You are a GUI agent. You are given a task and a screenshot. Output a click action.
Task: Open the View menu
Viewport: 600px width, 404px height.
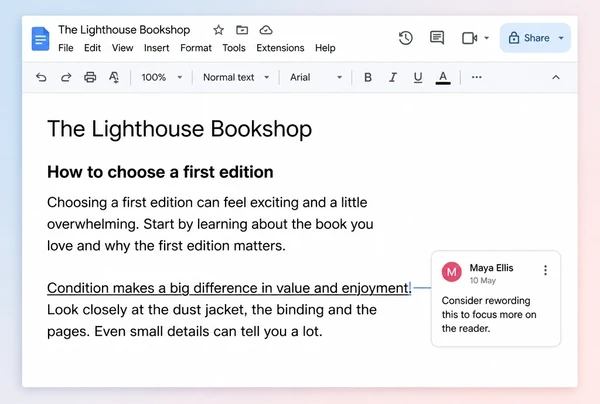[x=122, y=48]
